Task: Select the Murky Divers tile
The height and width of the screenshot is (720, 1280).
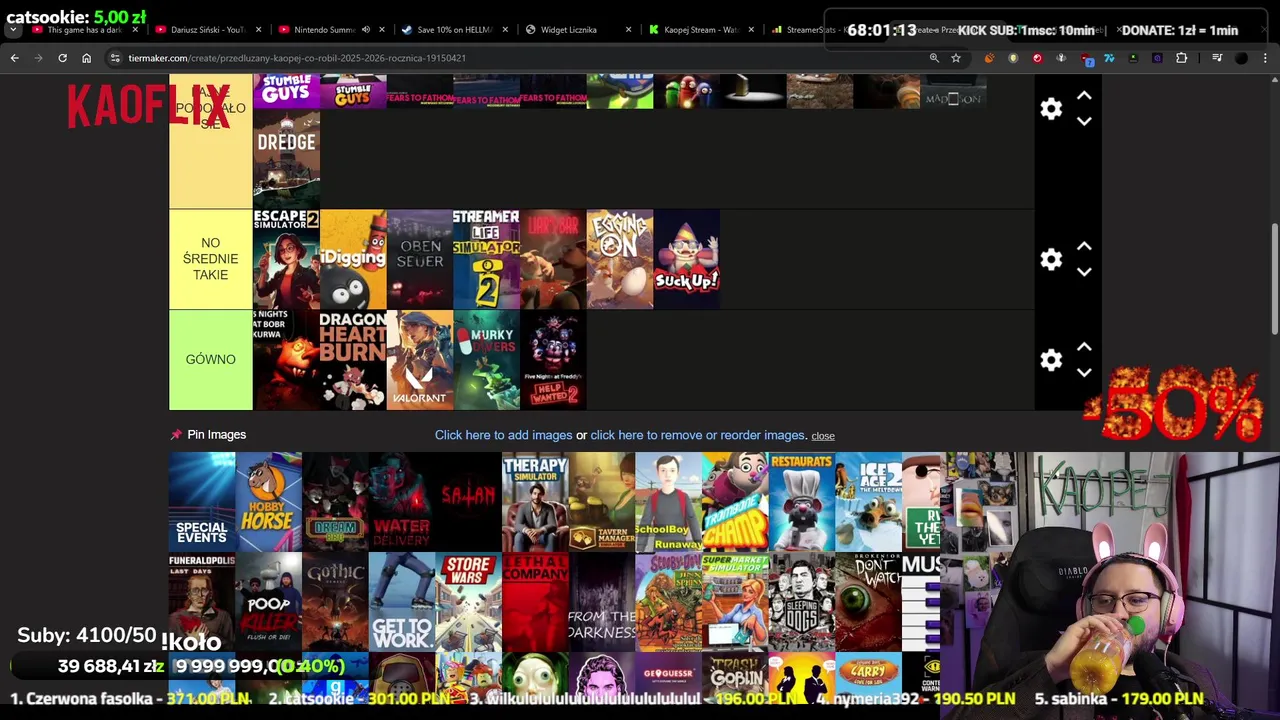Action: (x=486, y=360)
